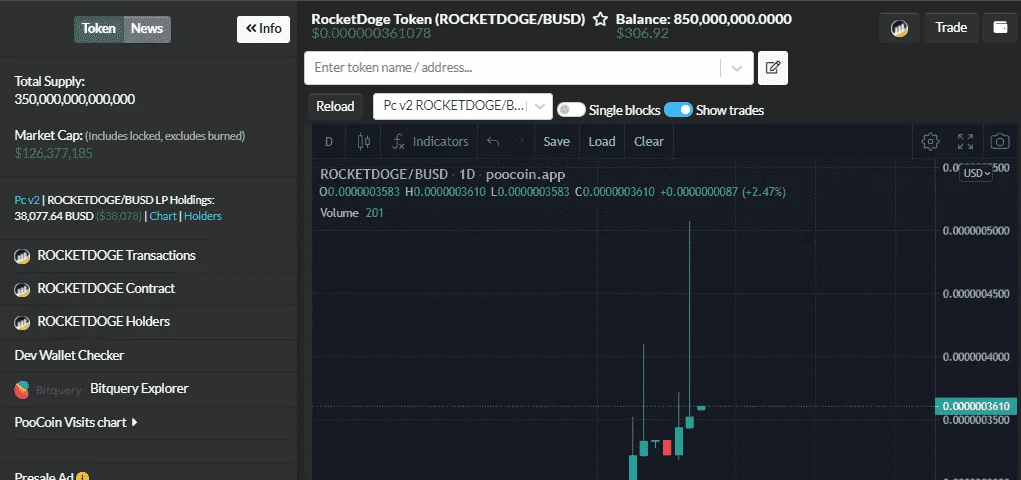Disable the Show trades switch
This screenshot has width=1021, height=480.
678,110
